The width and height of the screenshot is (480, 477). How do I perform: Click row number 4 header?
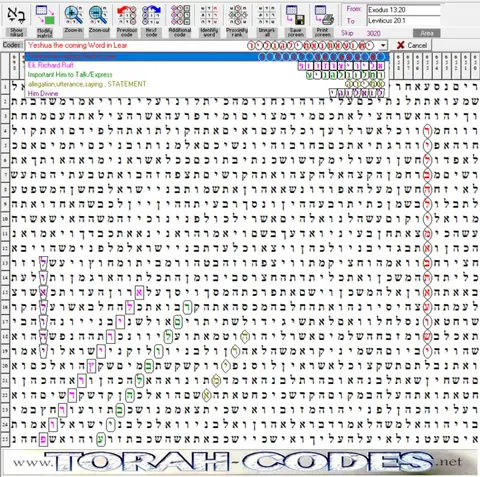5,131
